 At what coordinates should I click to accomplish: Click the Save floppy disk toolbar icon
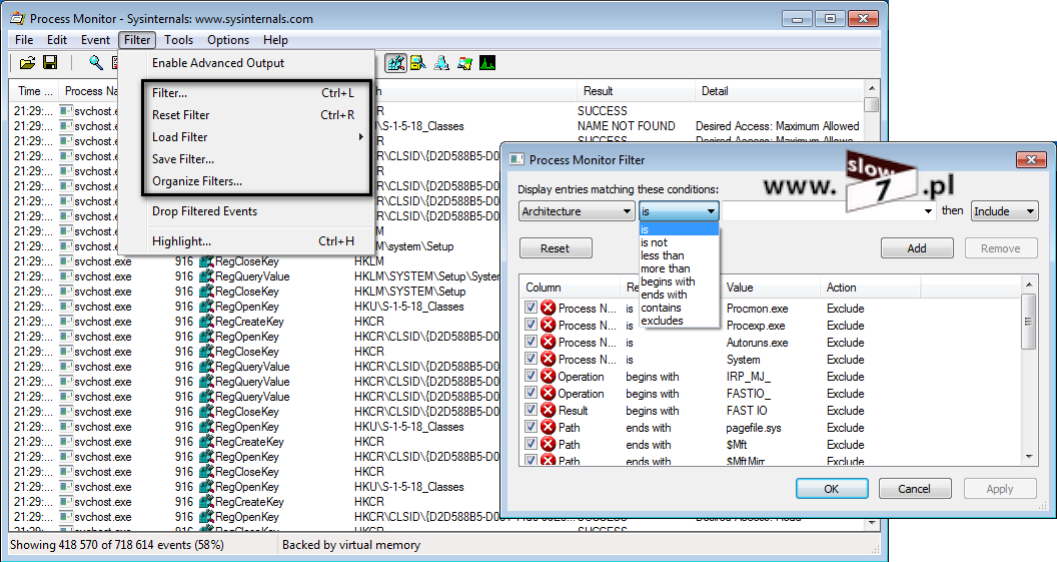click(50, 63)
